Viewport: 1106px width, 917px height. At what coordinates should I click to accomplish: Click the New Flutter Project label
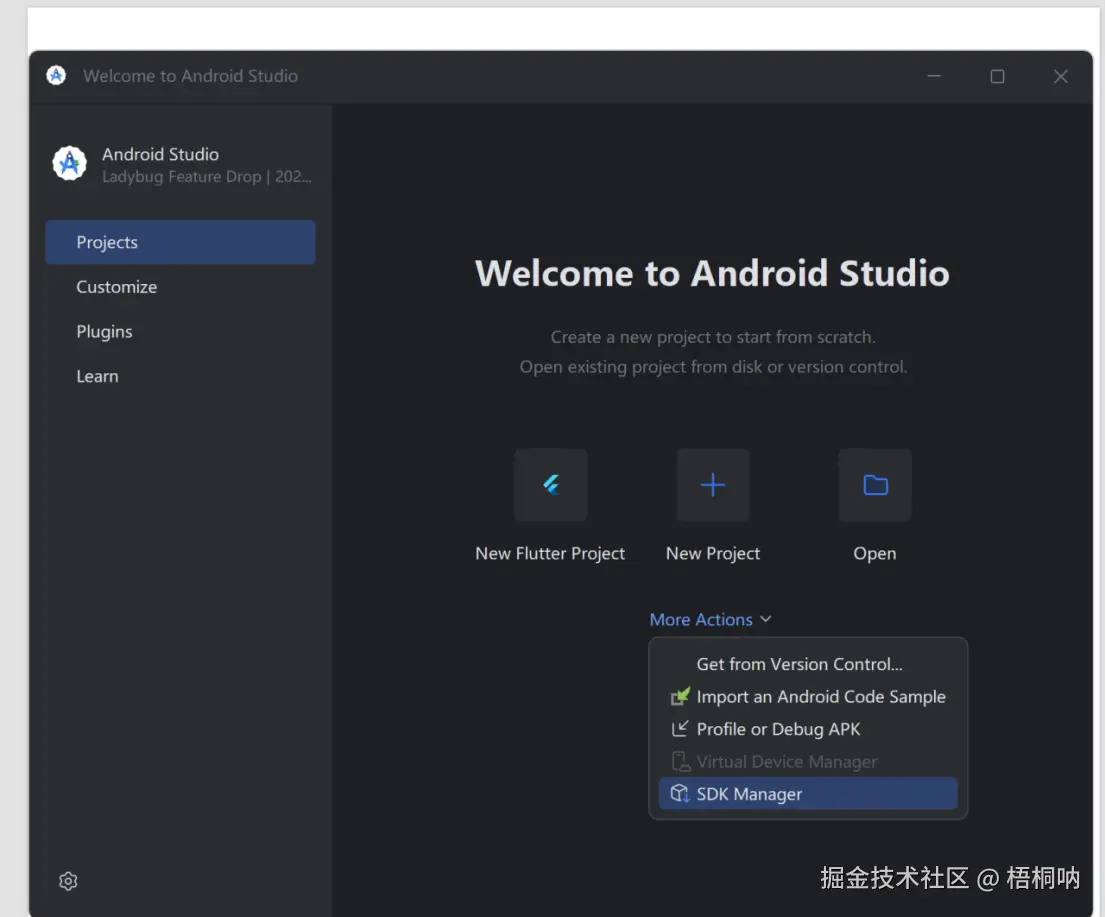[550, 554]
